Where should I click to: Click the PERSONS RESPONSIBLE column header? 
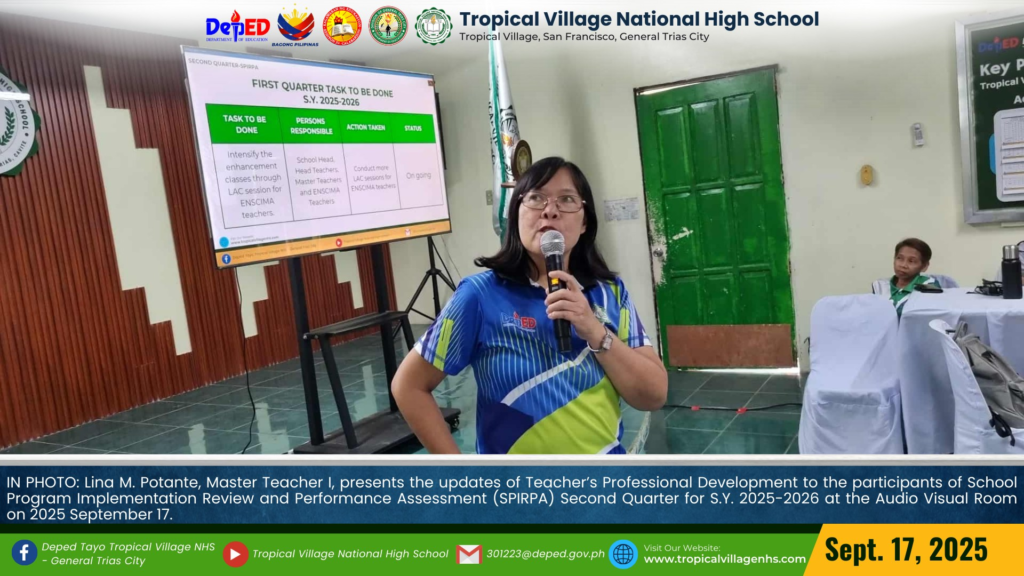[x=311, y=126]
